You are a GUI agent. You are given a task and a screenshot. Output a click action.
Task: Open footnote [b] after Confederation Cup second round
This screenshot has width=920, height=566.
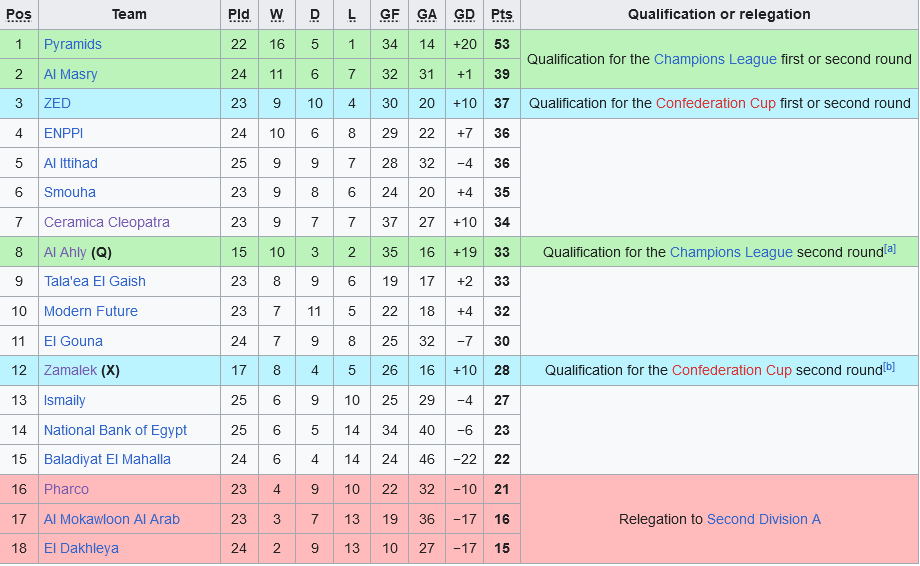coord(889,367)
